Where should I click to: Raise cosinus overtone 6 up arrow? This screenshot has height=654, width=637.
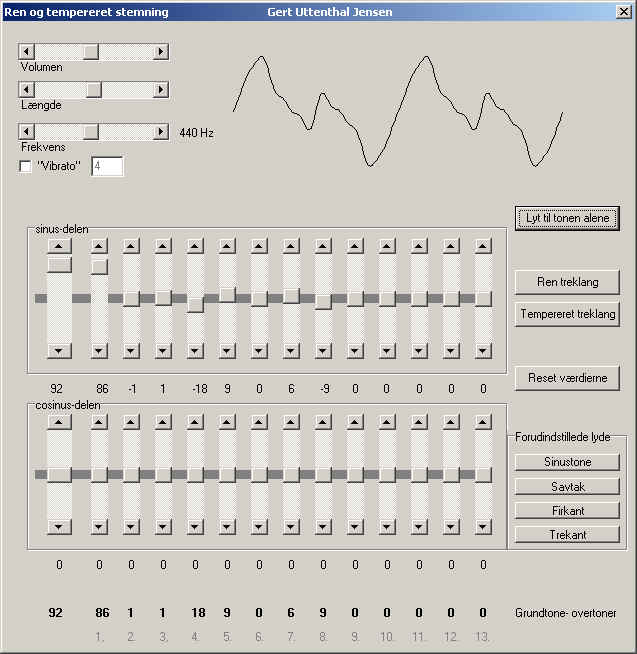(259, 422)
